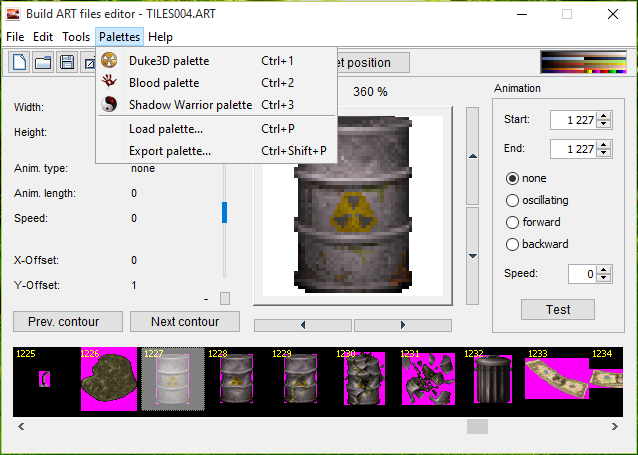This screenshot has width=638, height=455.
Task: Select the none animation radio button
Action: [x=512, y=178]
